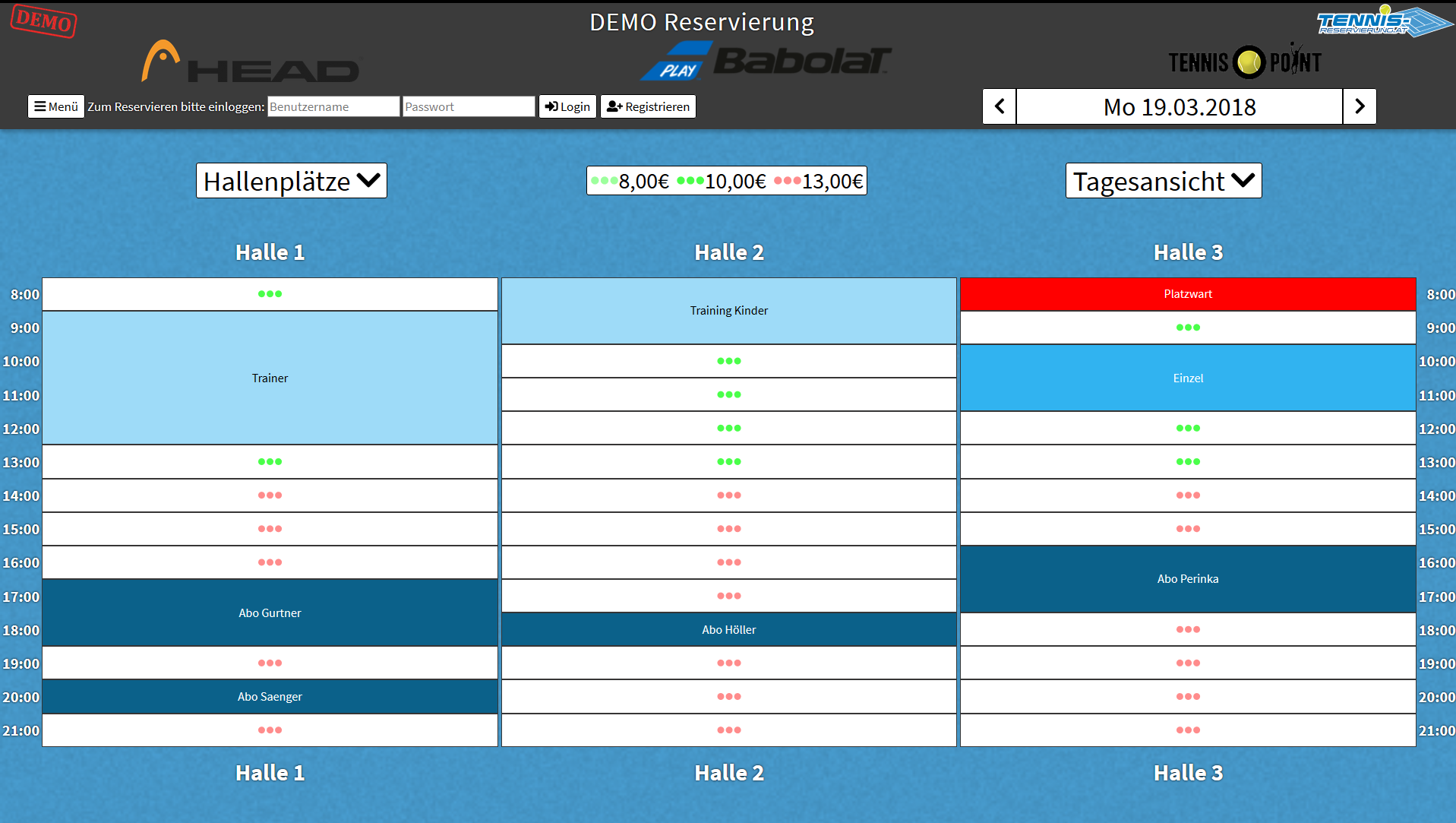Select the Trainer booking in Halle 1
Screen dimensions: 1456x823
pos(270,378)
